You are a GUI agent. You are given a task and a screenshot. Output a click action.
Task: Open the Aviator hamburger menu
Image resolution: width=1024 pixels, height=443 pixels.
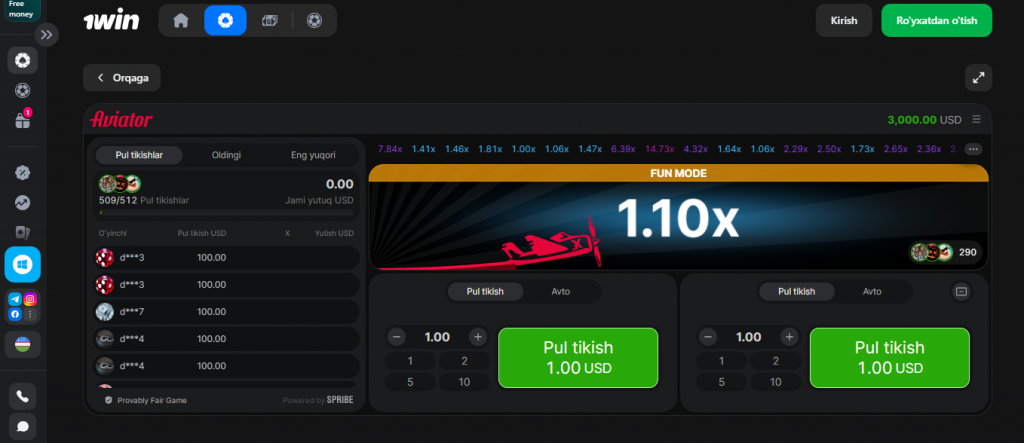tap(976, 120)
